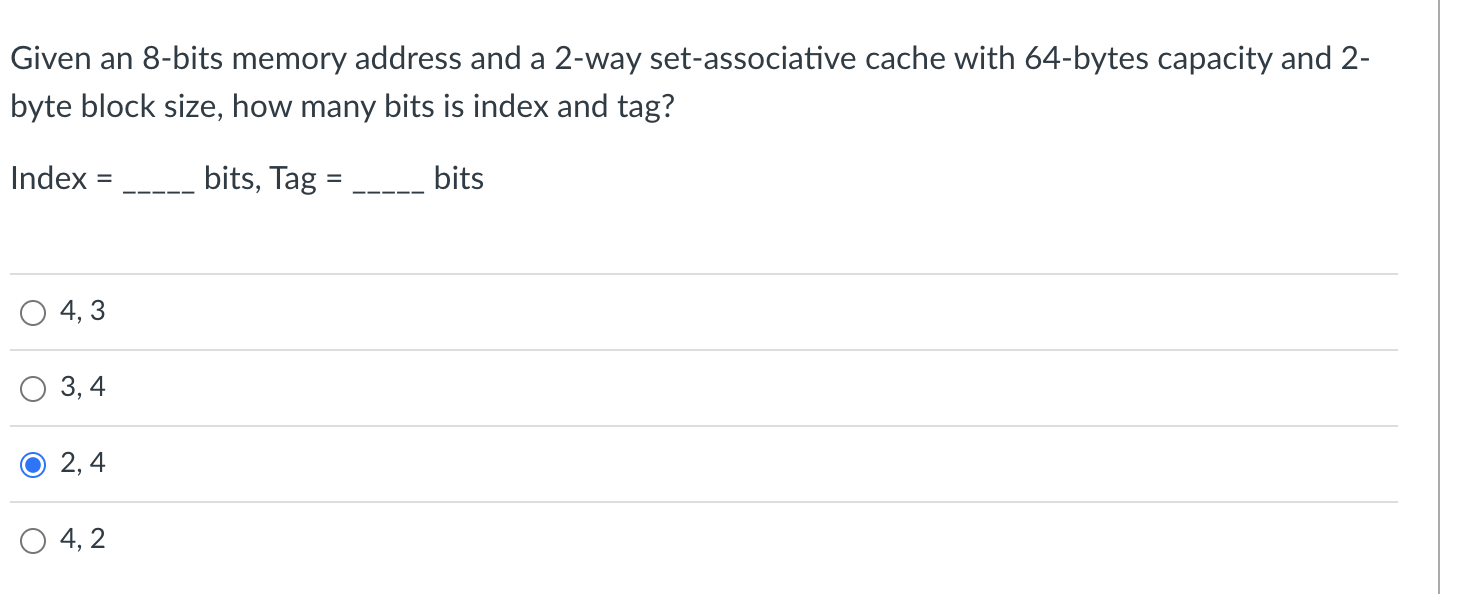Image resolution: width=1474 pixels, height=594 pixels.
Task: Click the filled "2, 4" radio button
Action: pos(33,465)
